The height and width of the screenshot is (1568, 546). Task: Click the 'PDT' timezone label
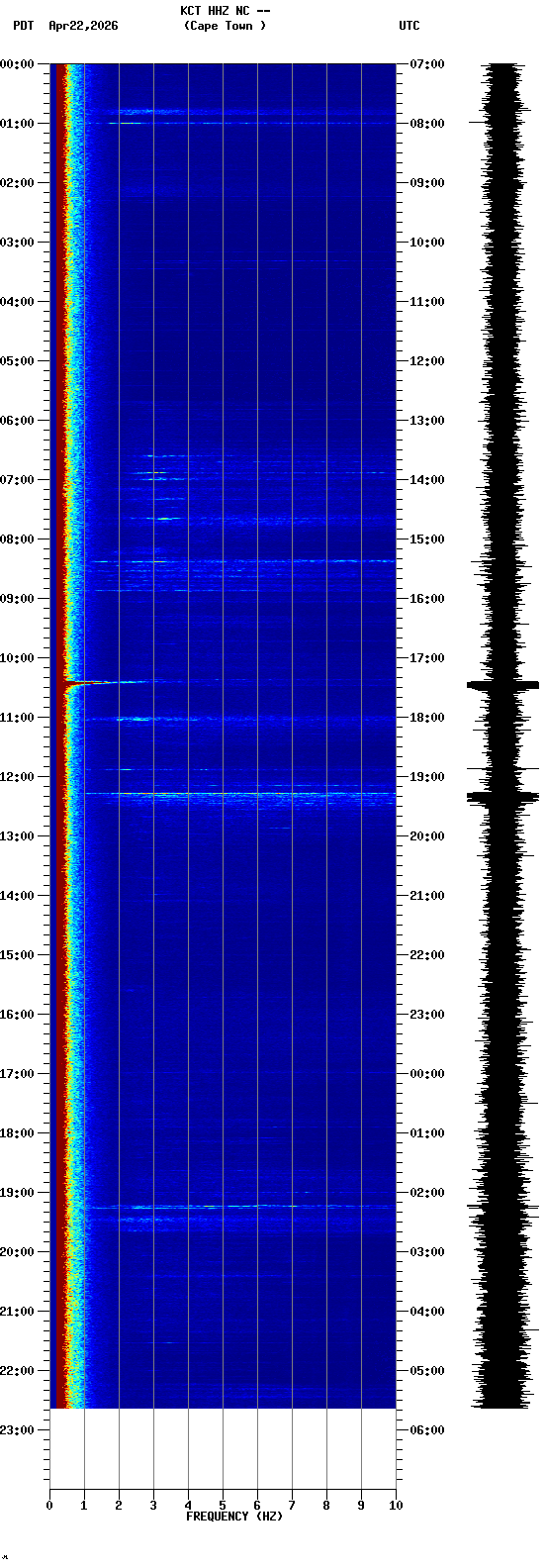pyautogui.click(x=23, y=26)
